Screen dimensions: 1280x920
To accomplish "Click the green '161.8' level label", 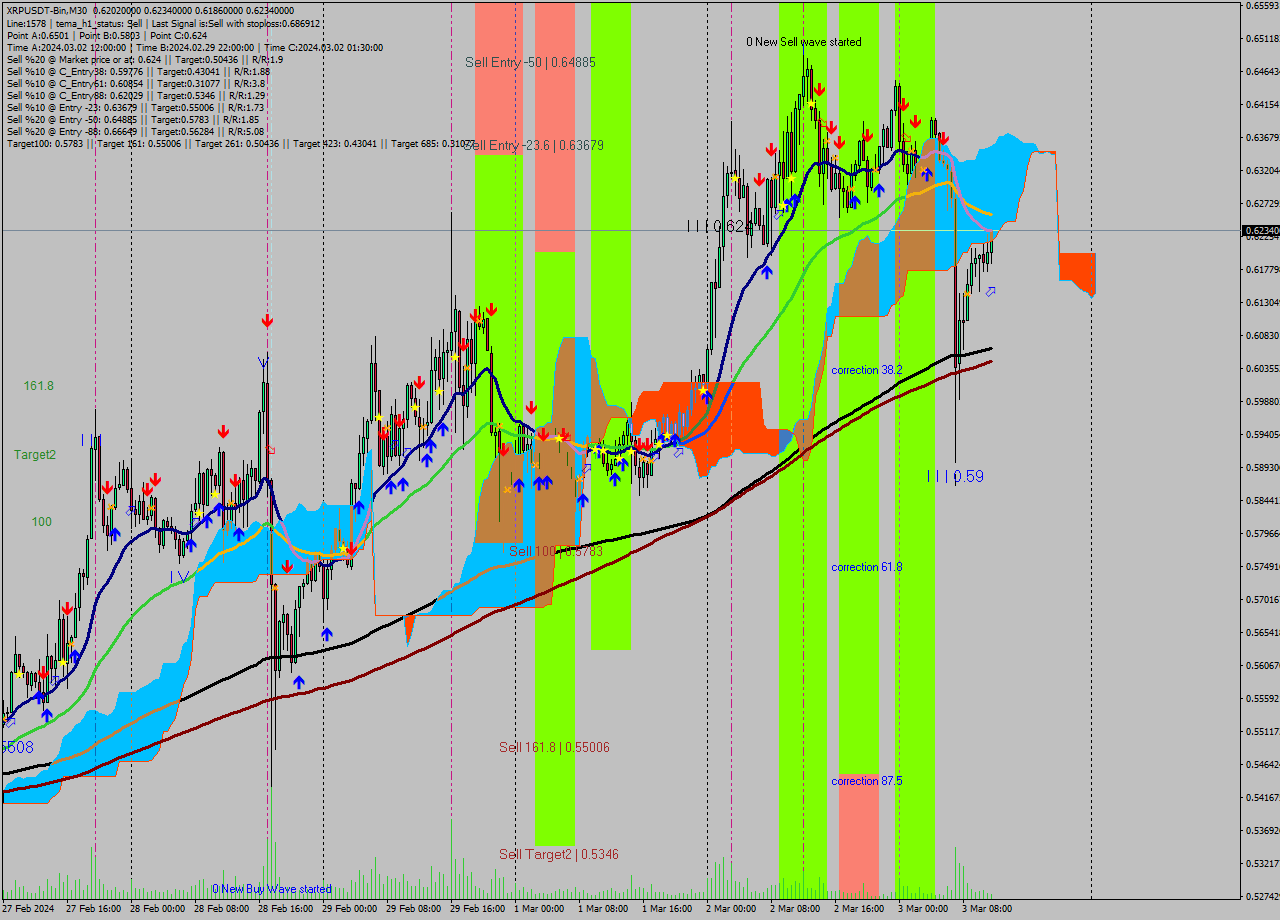I will pyautogui.click(x=39, y=386).
